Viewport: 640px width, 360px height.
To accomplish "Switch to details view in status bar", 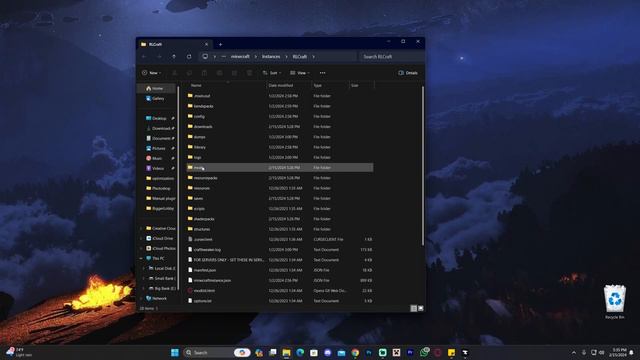I will click(x=413, y=308).
